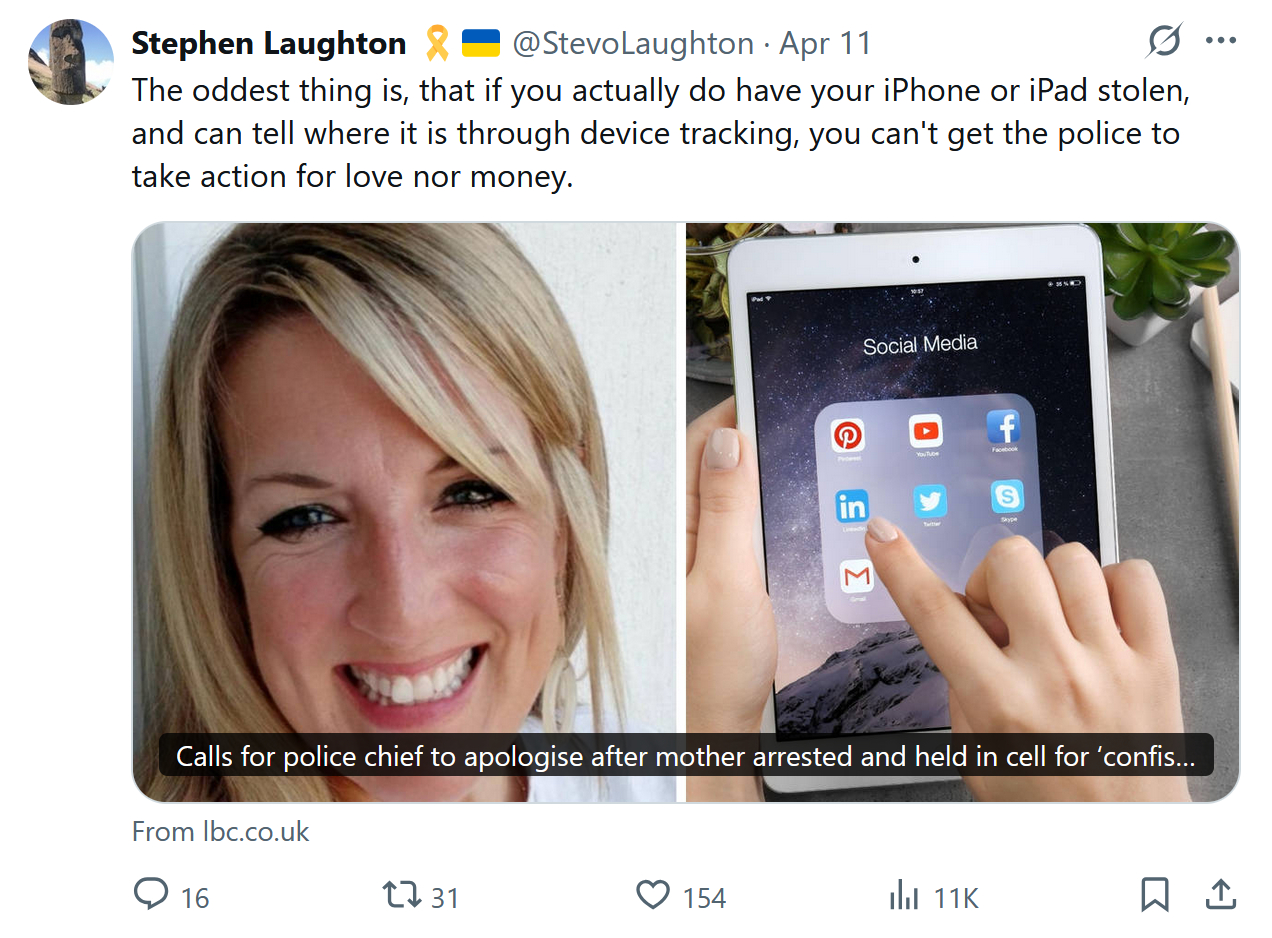Open Stephen Laughton's profile avatar
Image resolution: width=1272 pixels, height=938 pixels.
pos(71,62)
